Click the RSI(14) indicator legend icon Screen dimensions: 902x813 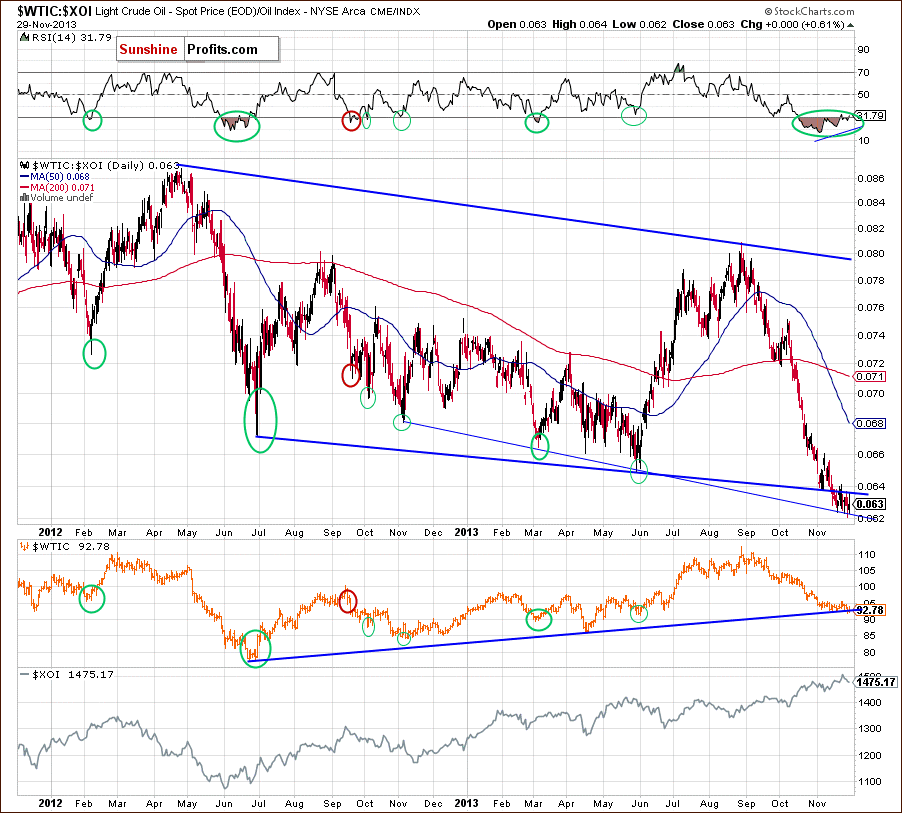click(24, 37)
